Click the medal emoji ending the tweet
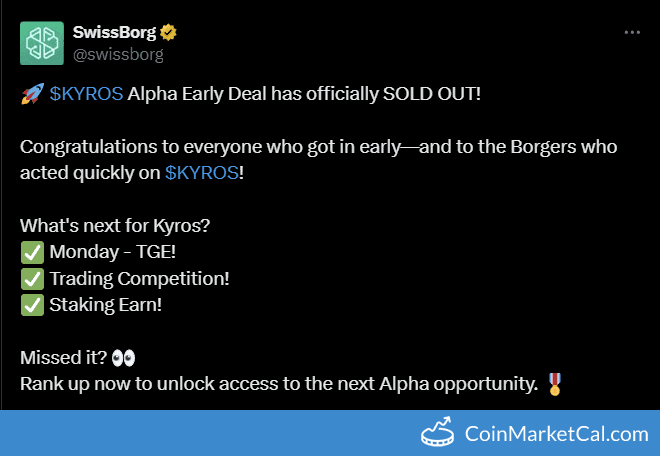The height and width of the screenshot is (456, 660). coord(555,384)
